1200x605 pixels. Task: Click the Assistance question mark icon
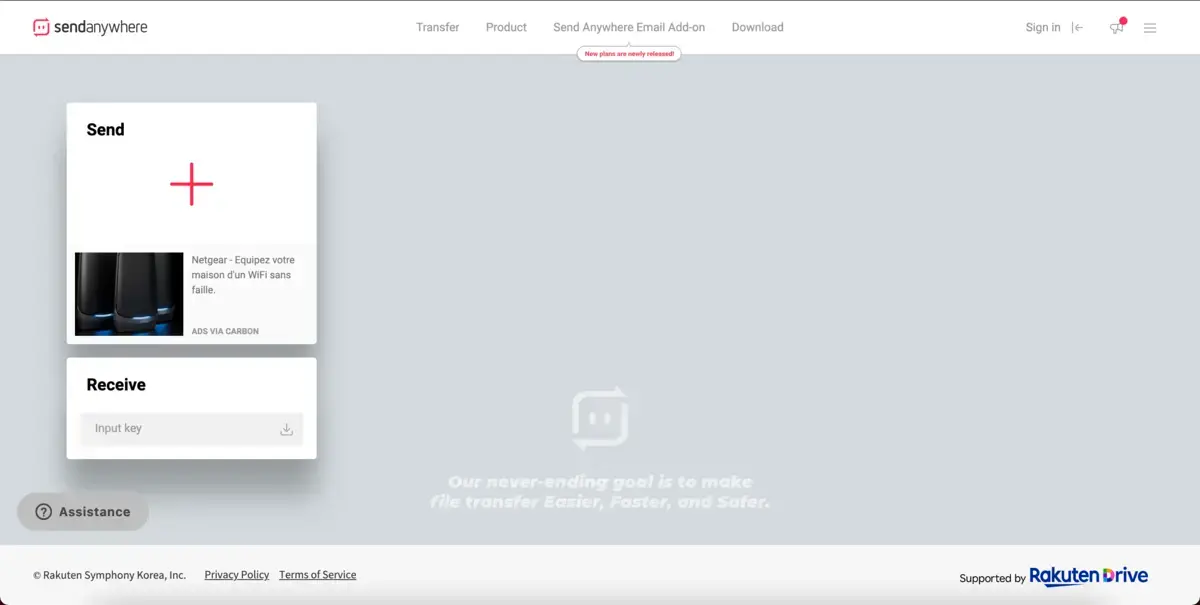tap(44, 512)
